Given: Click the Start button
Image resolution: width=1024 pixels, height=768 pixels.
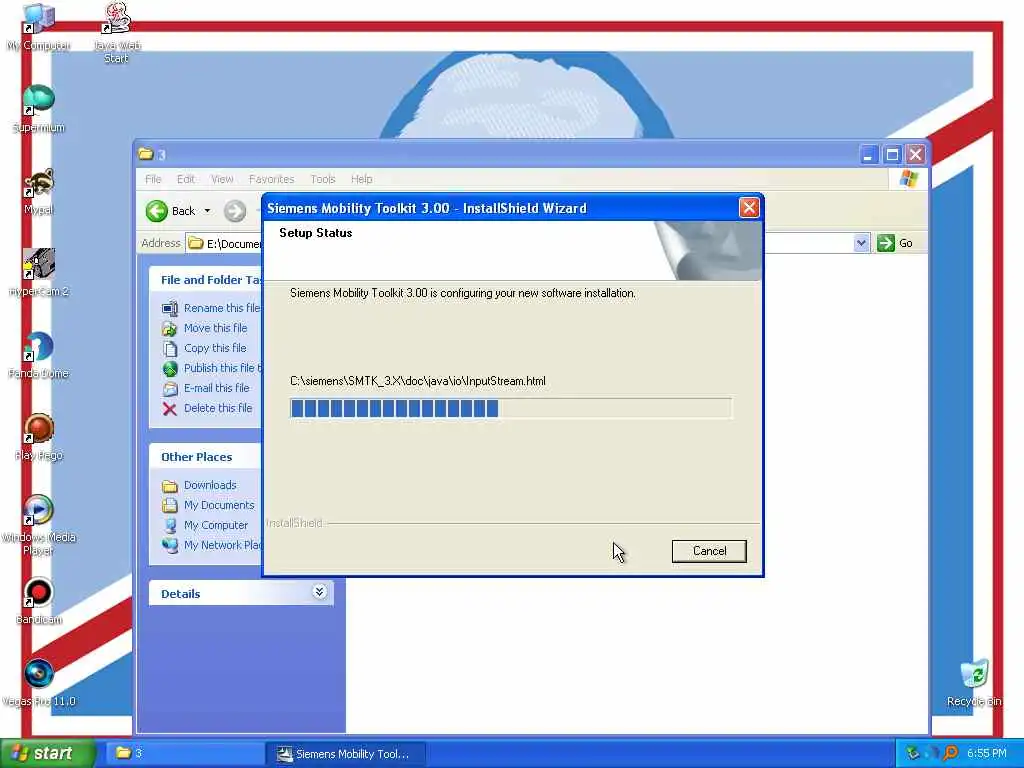Looking at the screenshot, I should click(x=46, y=754).
